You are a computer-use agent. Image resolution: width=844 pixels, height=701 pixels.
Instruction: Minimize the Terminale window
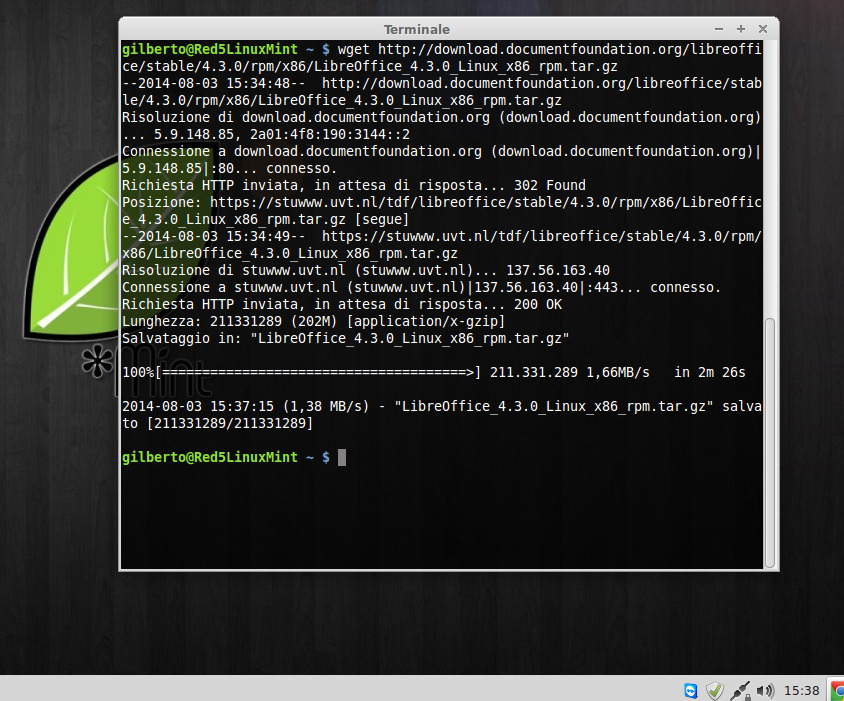719,29
